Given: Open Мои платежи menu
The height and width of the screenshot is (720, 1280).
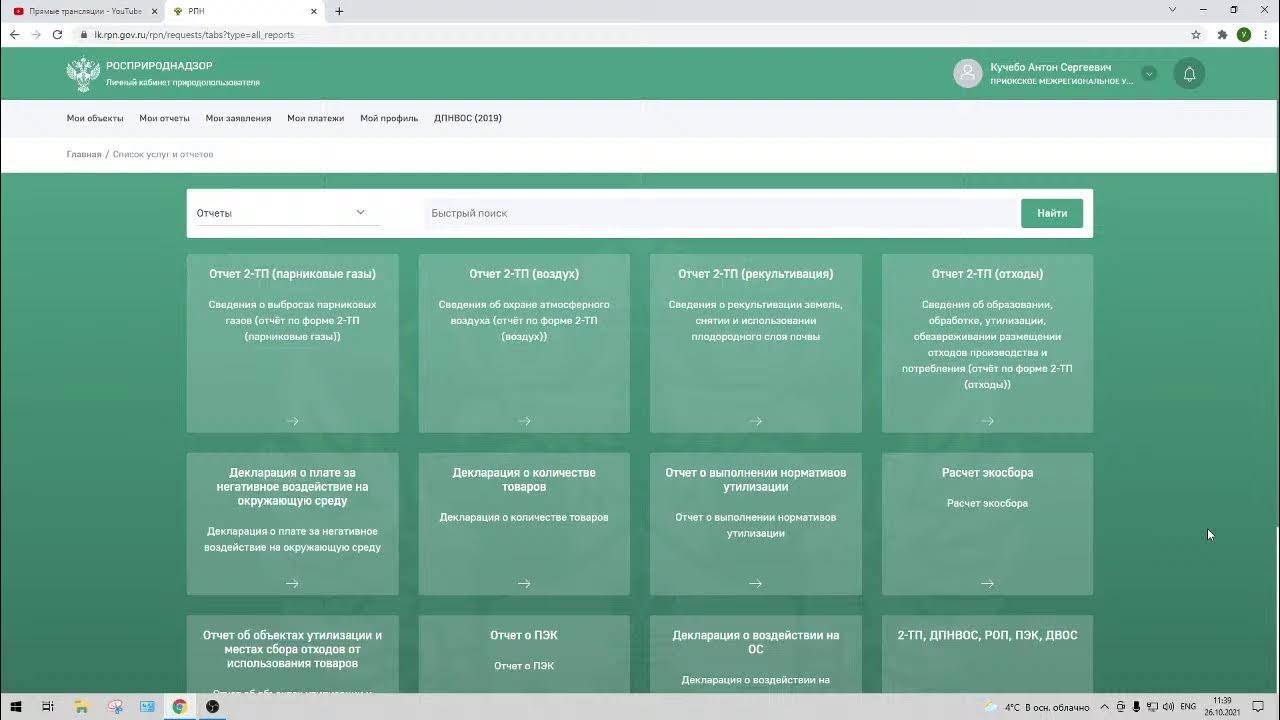Looking at the screenshot, I should tap(315, 118).
